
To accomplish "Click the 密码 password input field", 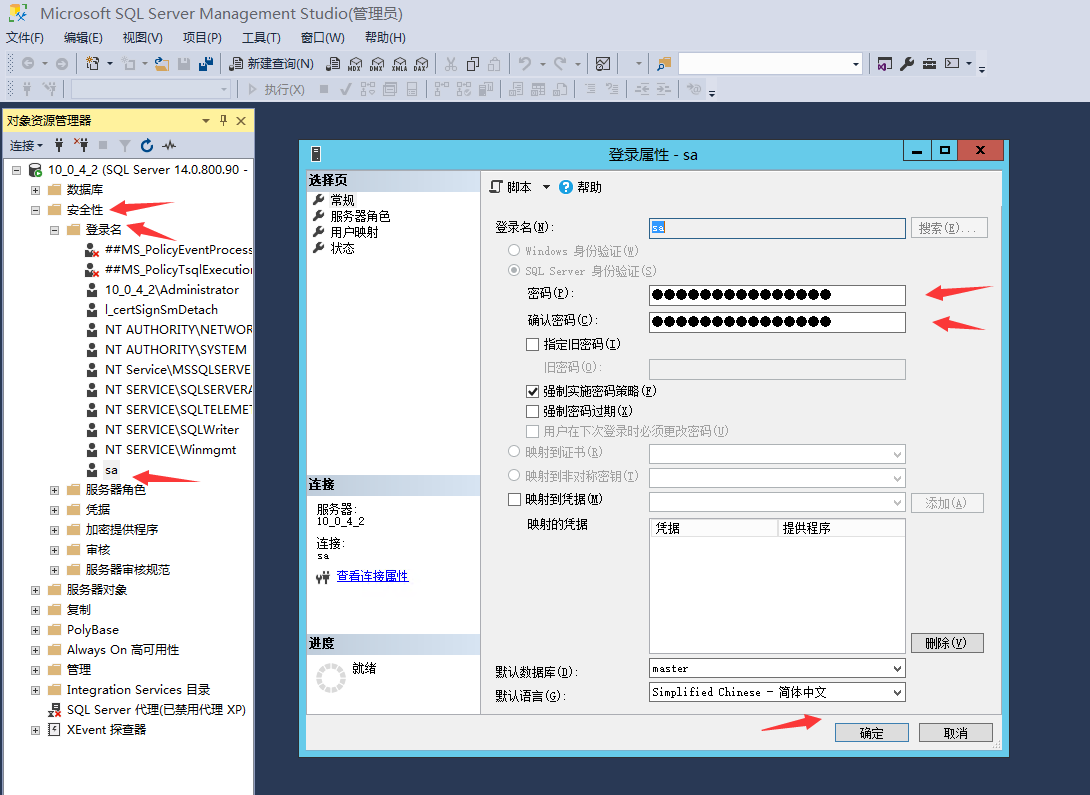I will 776,295.
